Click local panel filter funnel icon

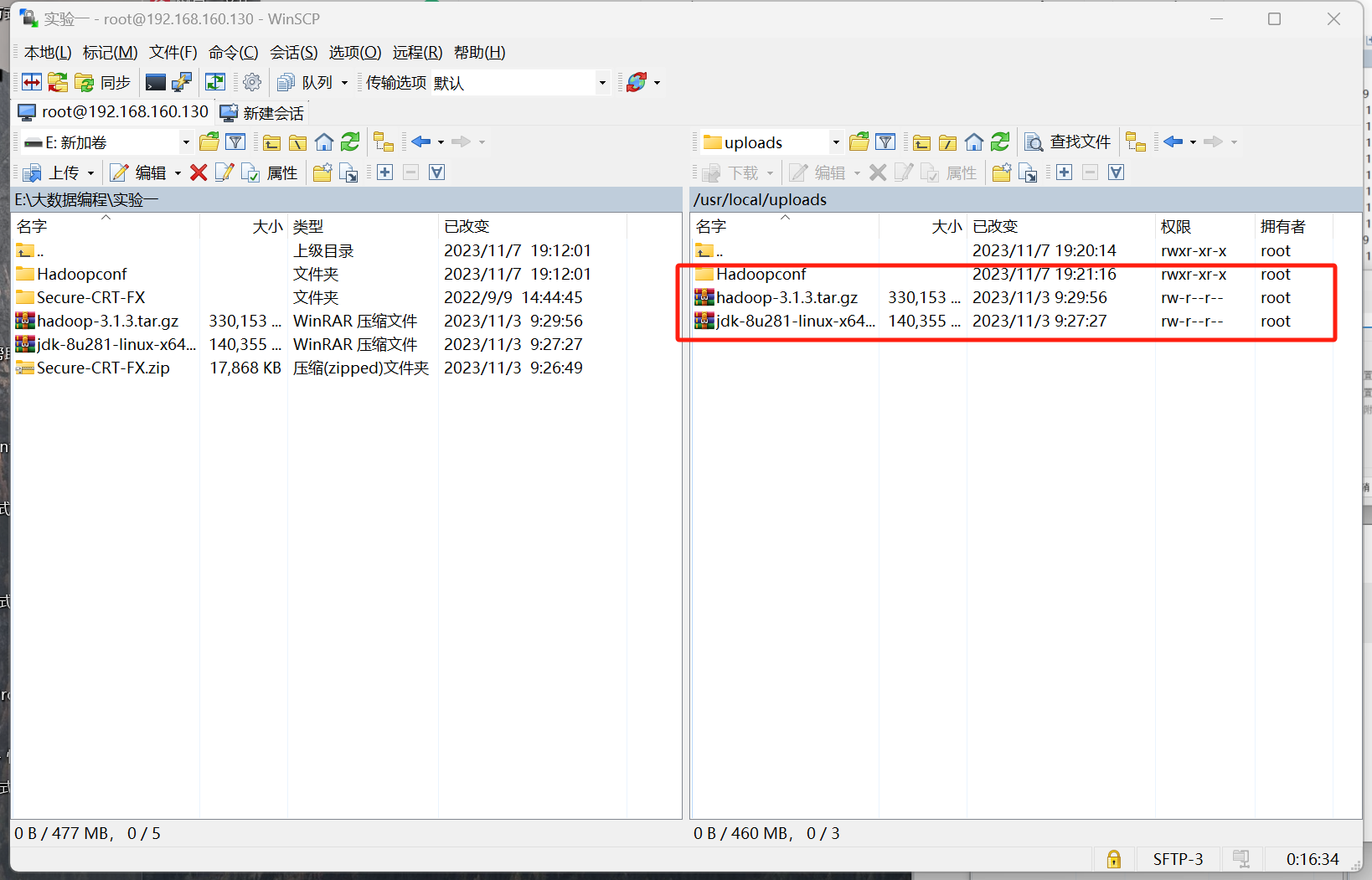click(x=236, y=142)
